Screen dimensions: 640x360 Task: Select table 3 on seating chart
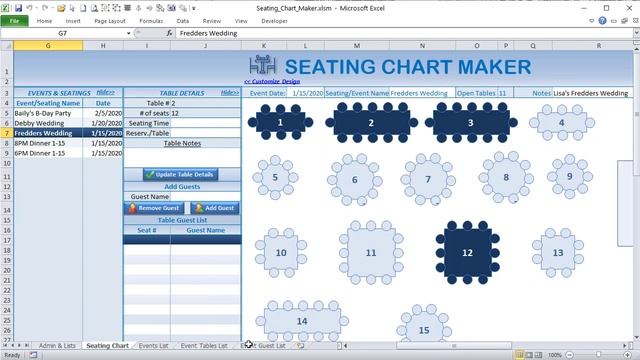coord(471,122)
